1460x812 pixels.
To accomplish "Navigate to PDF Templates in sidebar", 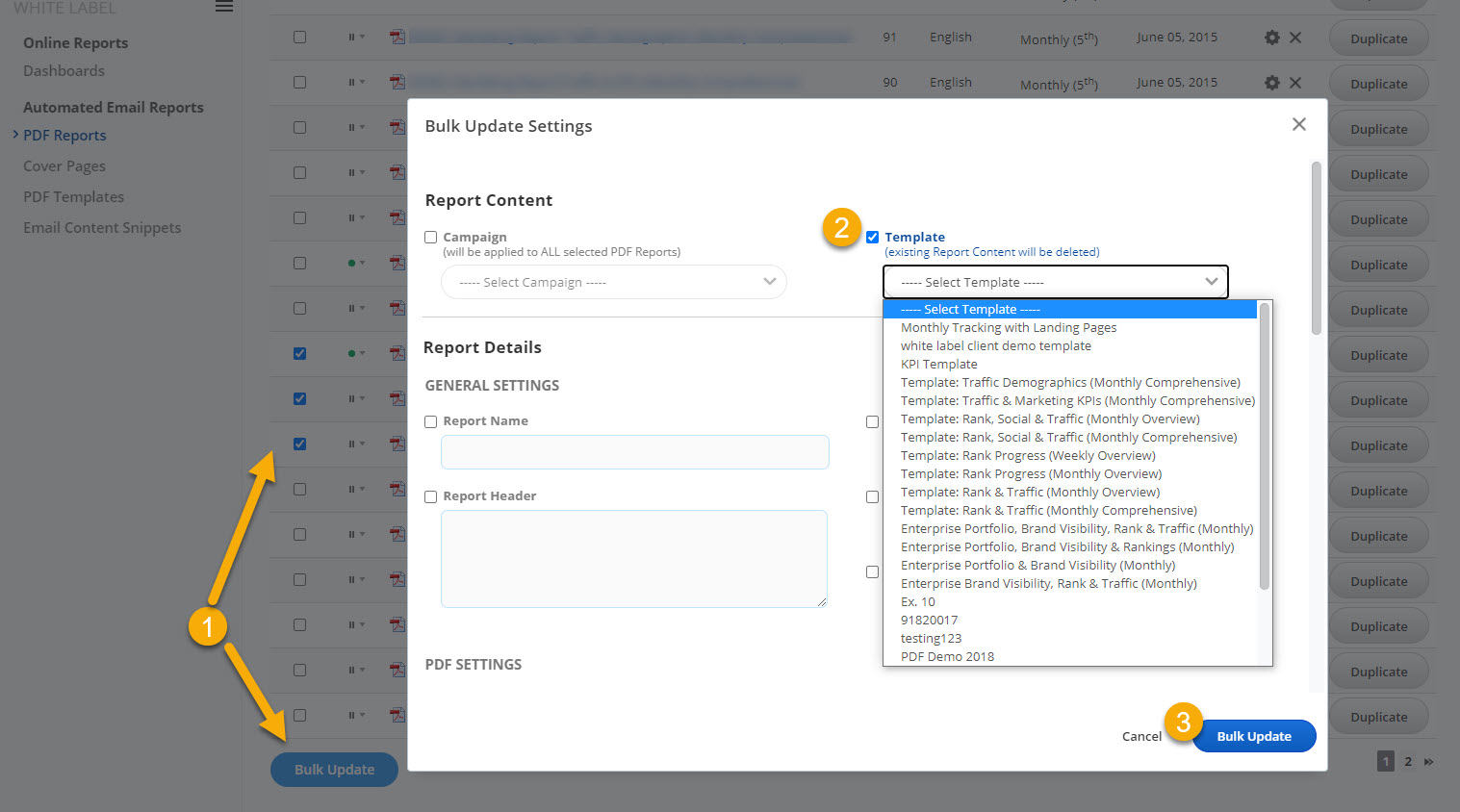I will coord(74,197).
